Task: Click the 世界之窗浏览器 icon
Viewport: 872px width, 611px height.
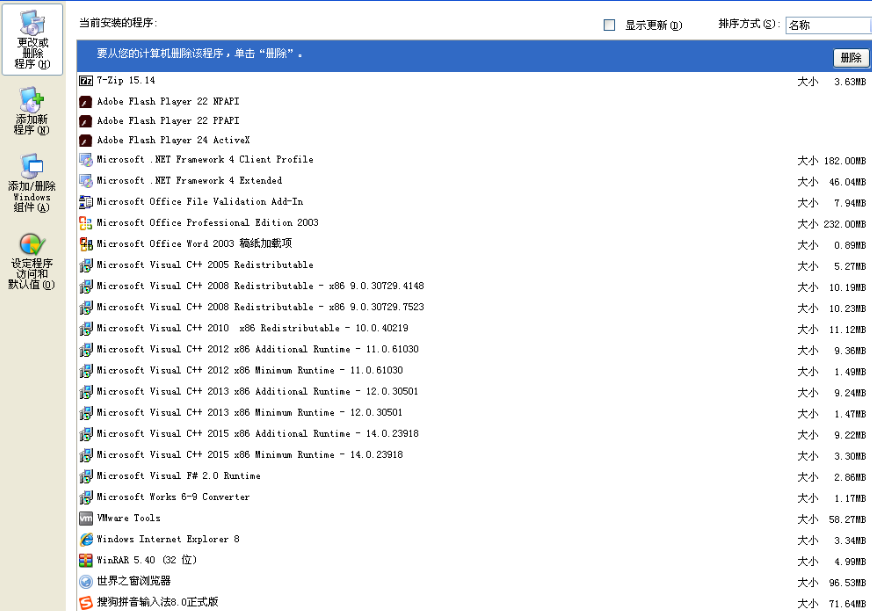Action: click(86, 582)
